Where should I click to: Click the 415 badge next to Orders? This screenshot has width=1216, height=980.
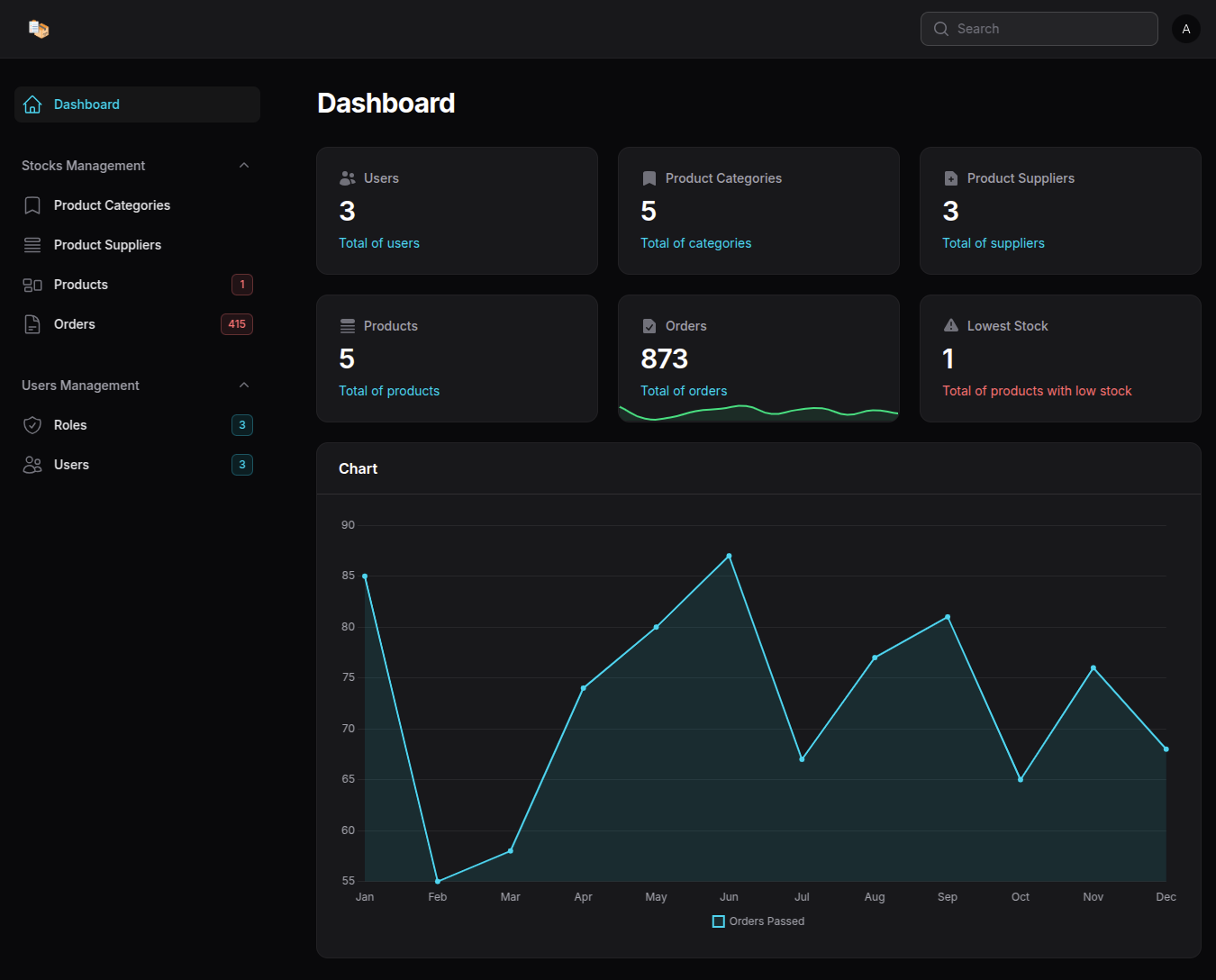237,324
